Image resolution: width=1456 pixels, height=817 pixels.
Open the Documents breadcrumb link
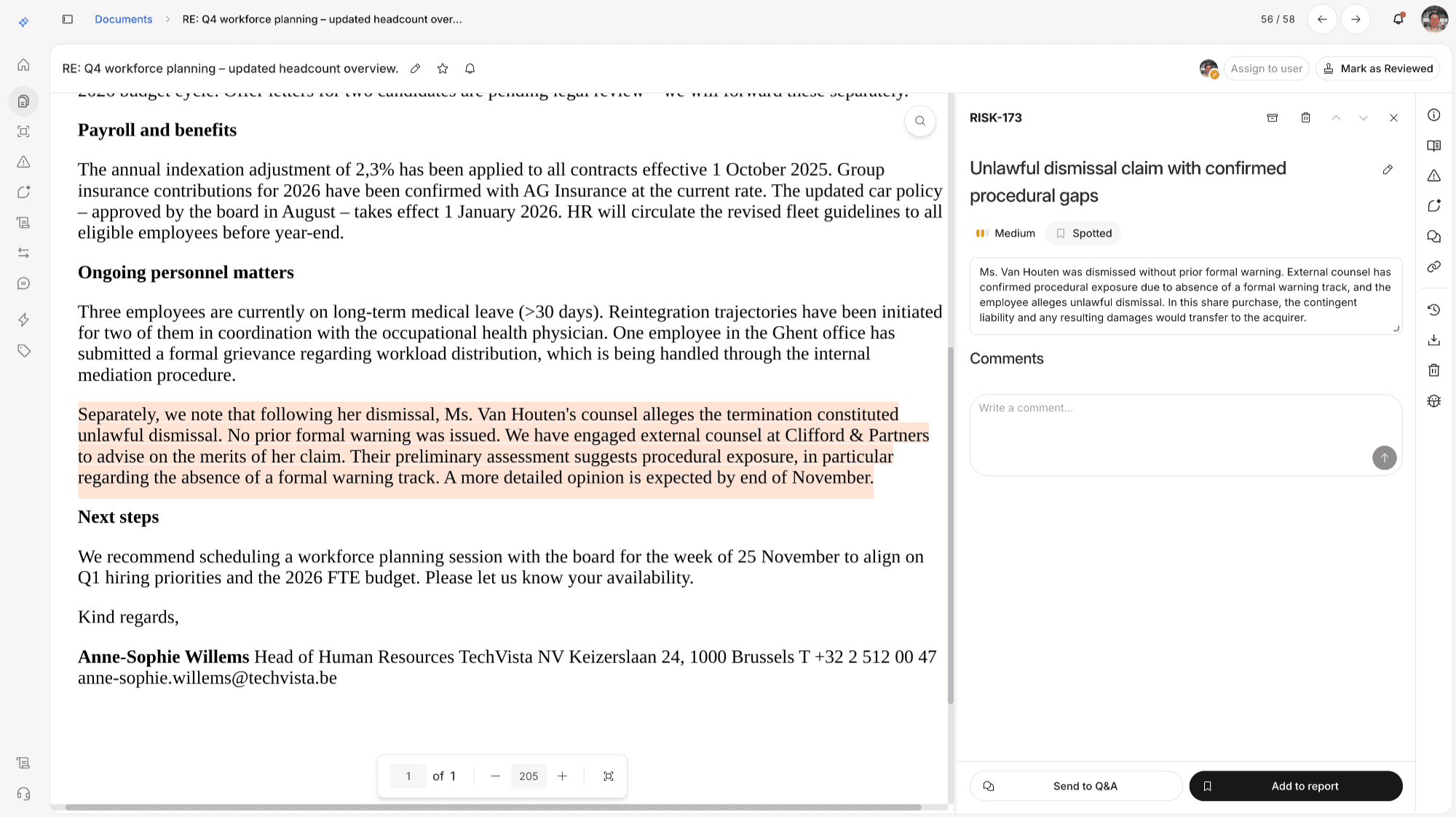tap(123, 19)
